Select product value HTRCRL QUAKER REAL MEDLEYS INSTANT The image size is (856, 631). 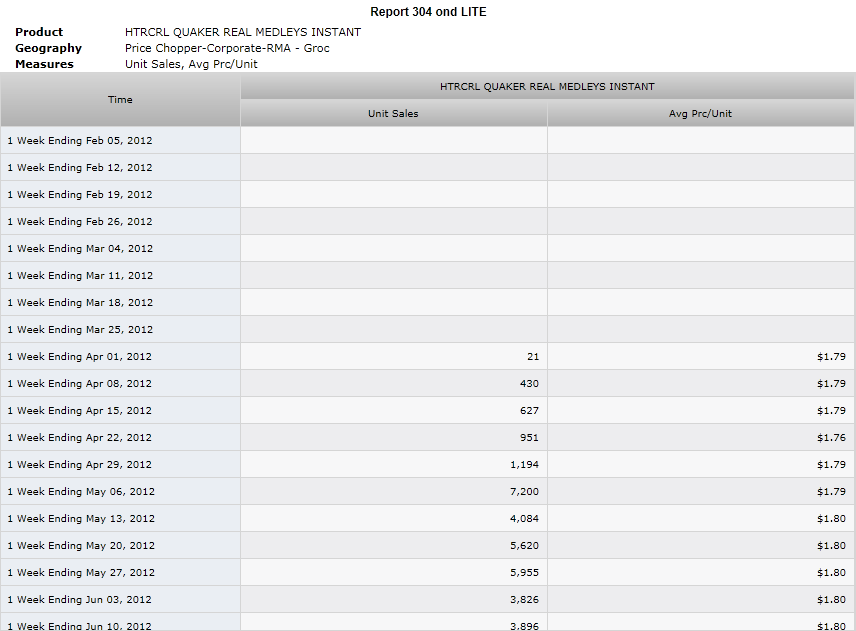tap(243, 32)
